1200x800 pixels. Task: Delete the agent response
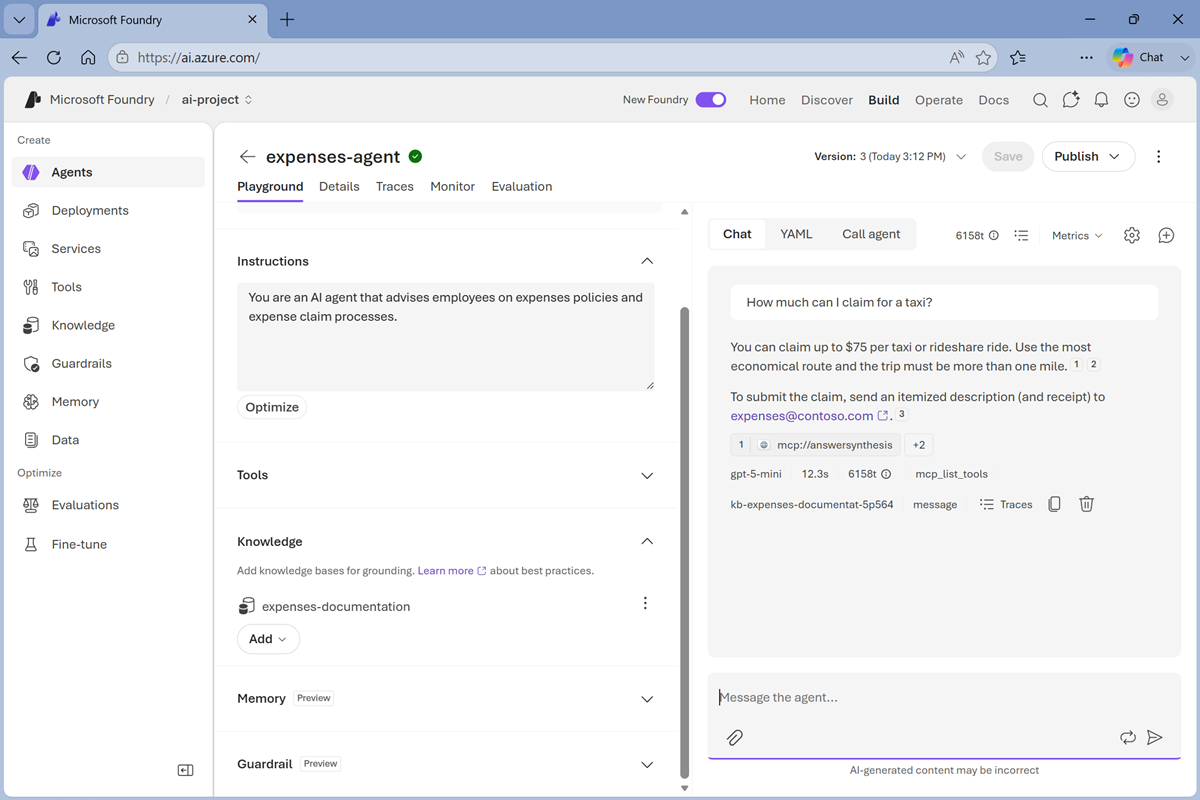click(x=1087, y=504)
